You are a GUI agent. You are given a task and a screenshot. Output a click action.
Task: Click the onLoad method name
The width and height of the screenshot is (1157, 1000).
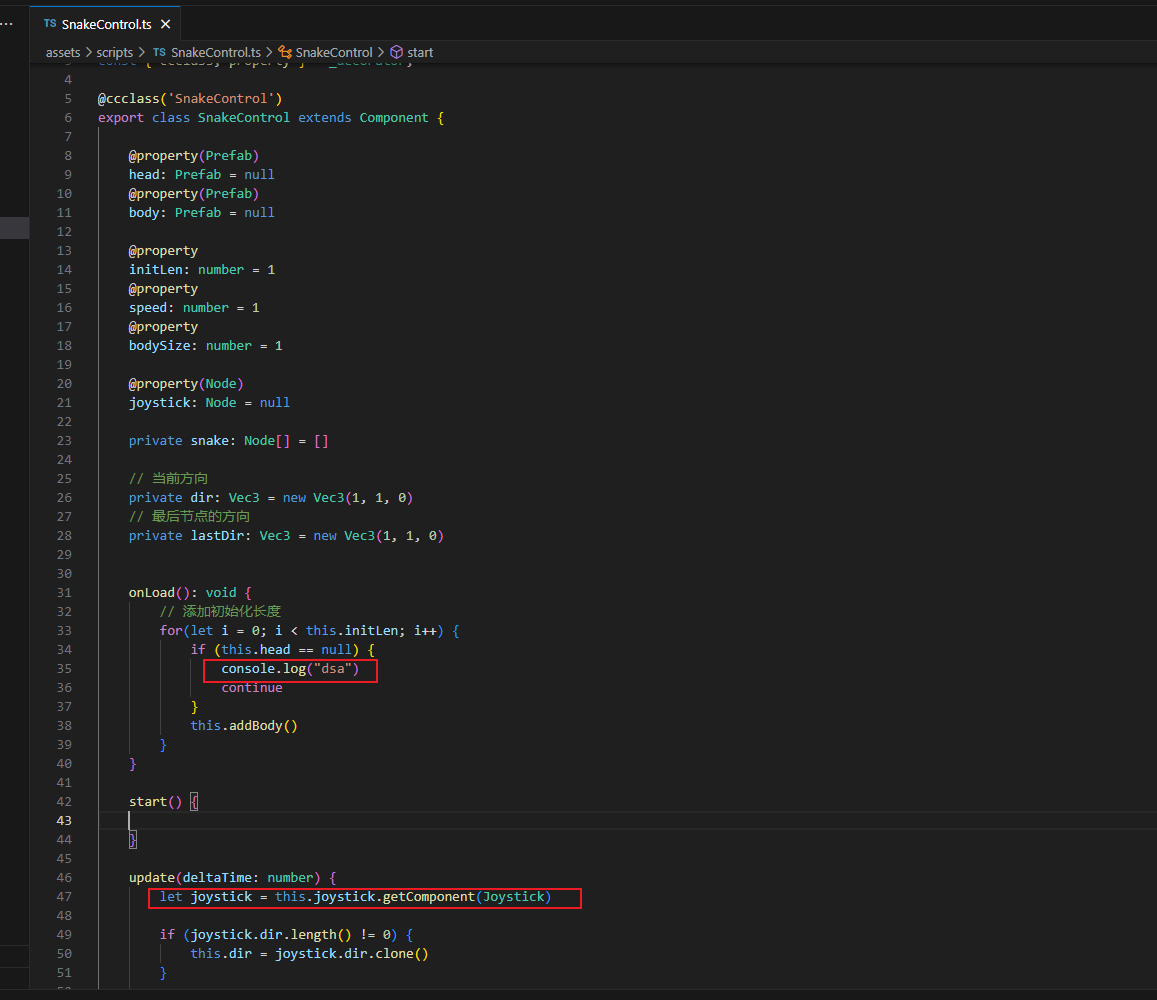pos(152,592)
